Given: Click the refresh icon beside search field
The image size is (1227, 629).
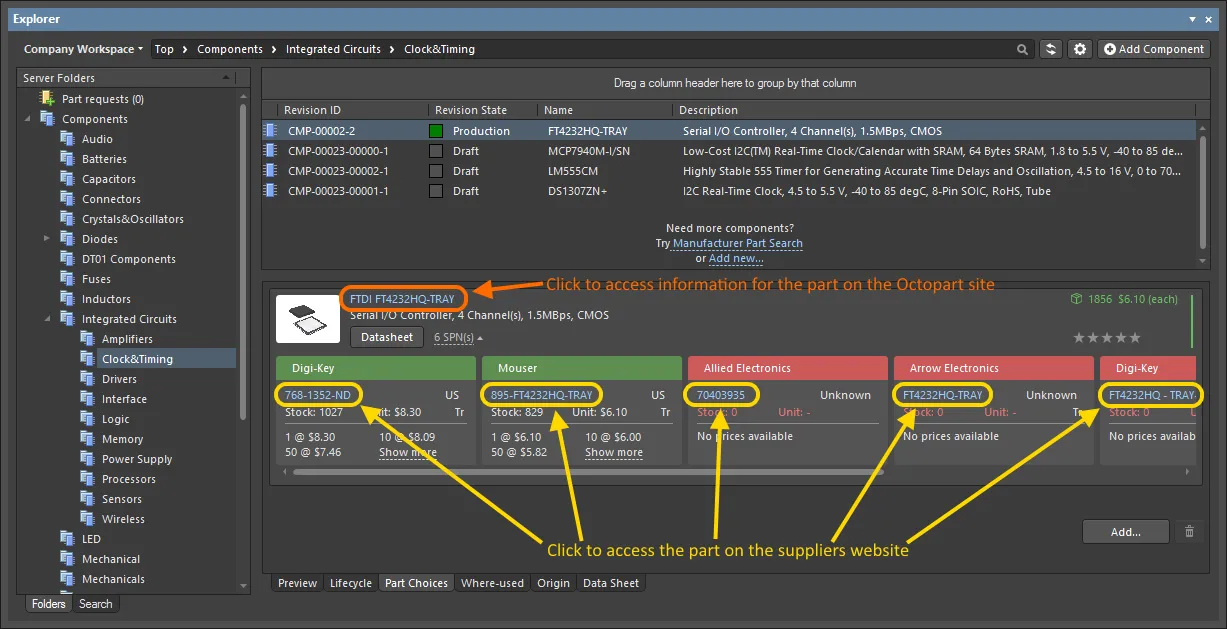Looking at the screenshot, I should [x=1050, y=49].
